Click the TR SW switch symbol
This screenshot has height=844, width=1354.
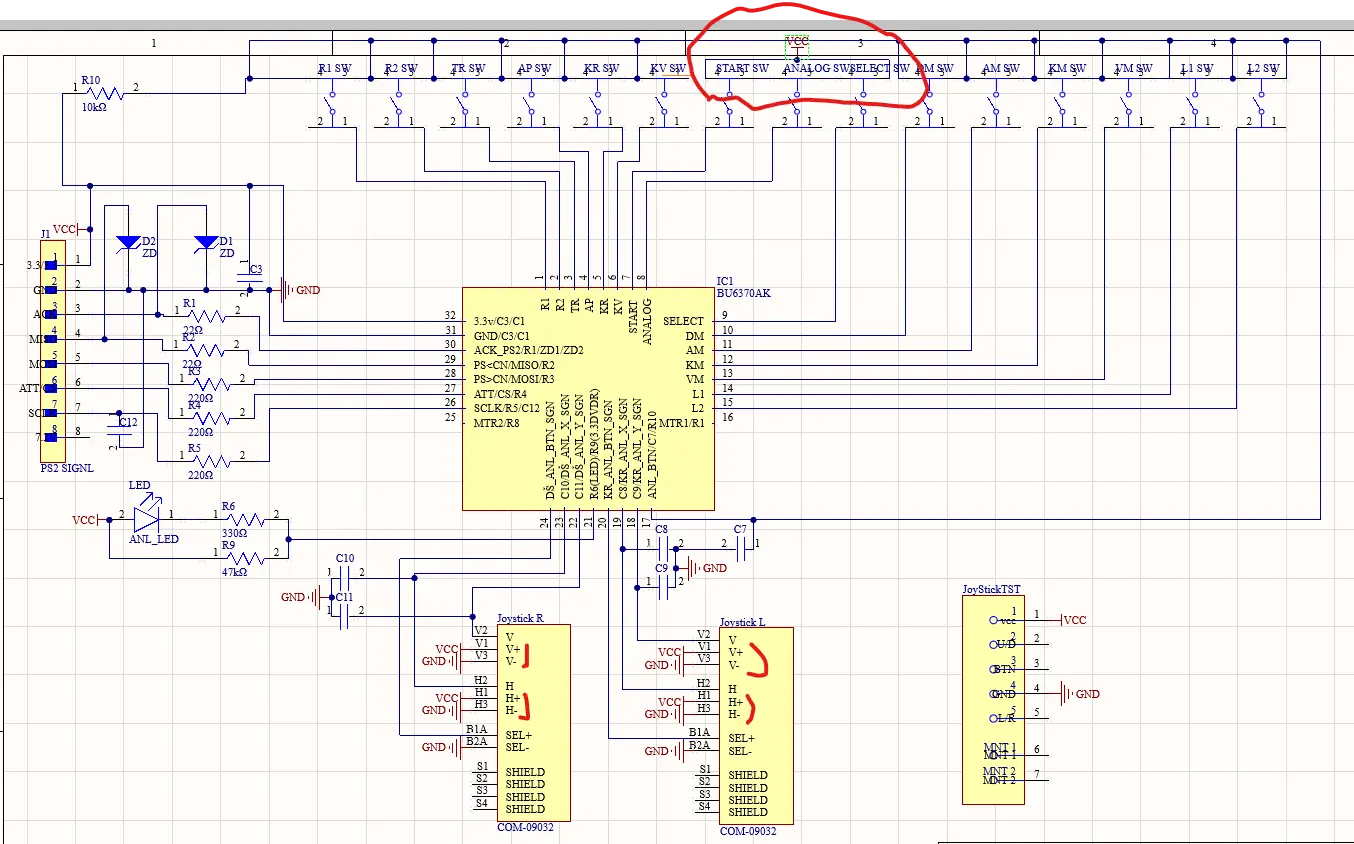click(464, 103)
